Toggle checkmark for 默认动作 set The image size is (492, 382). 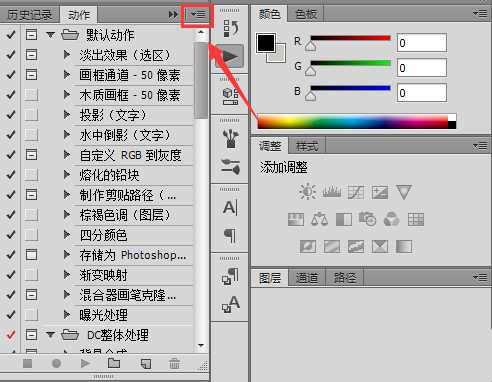tap(11, 35)
